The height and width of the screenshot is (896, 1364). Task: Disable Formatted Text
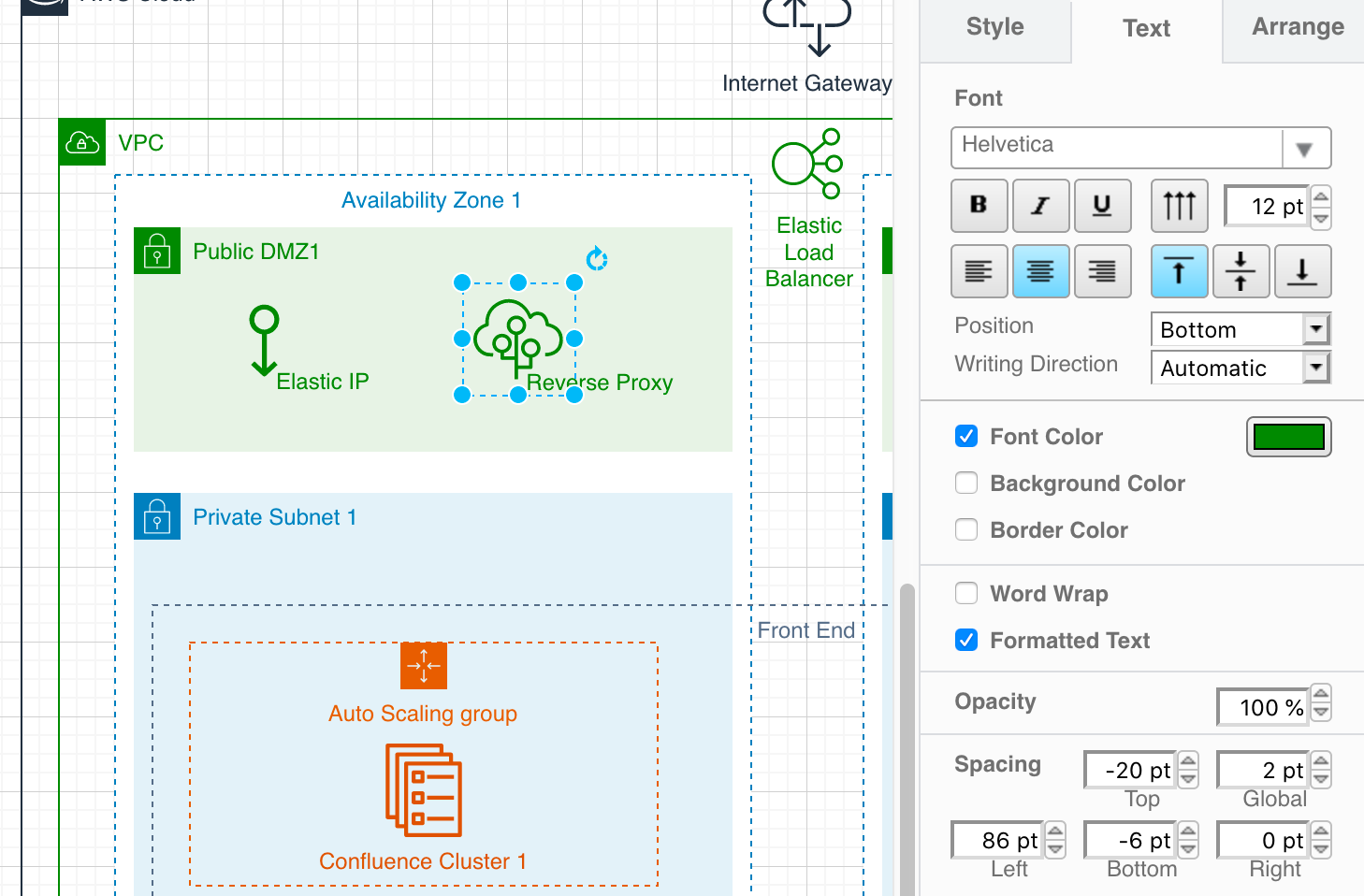965,640
